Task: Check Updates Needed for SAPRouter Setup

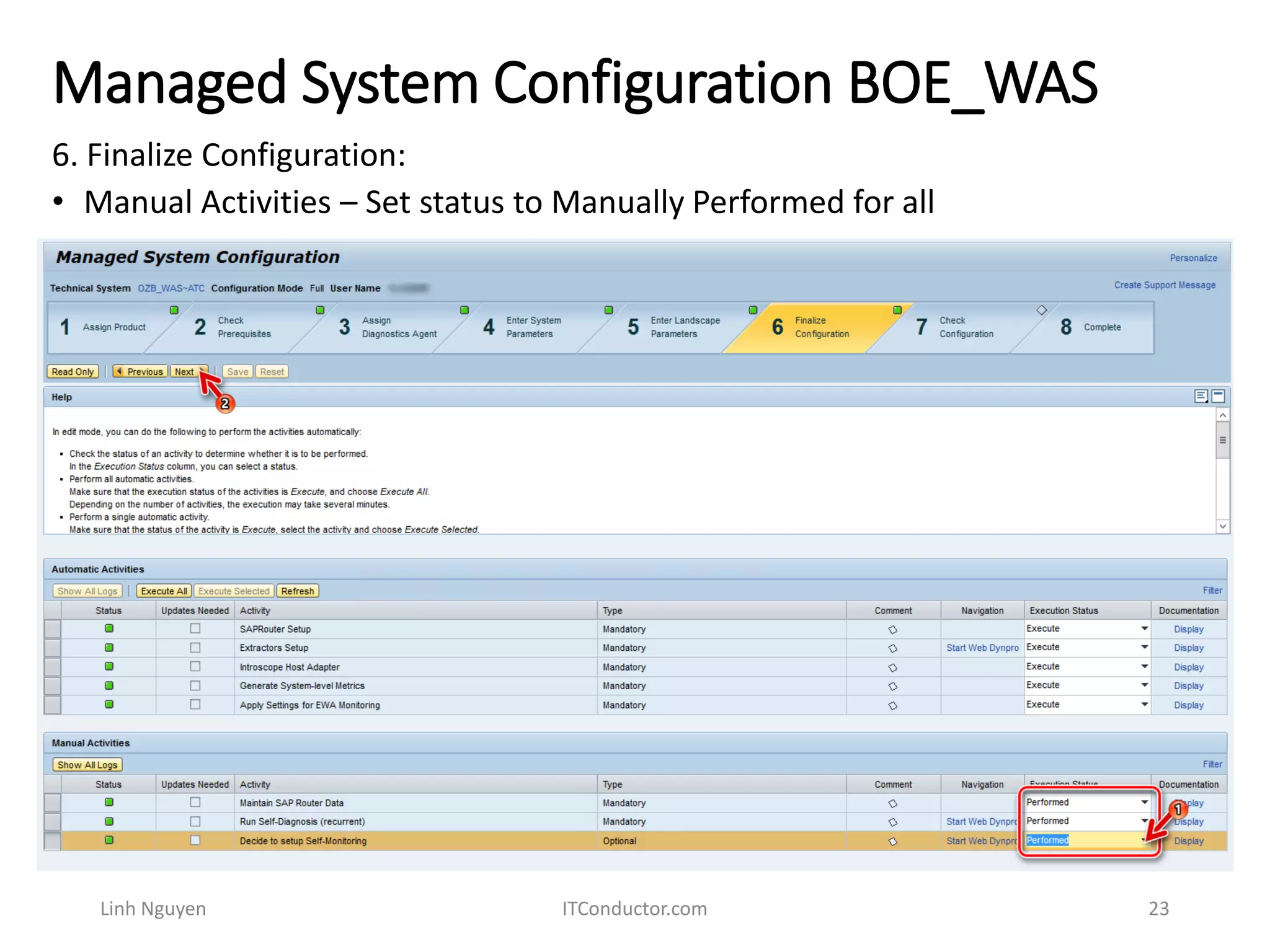Action: click(195, 628)
